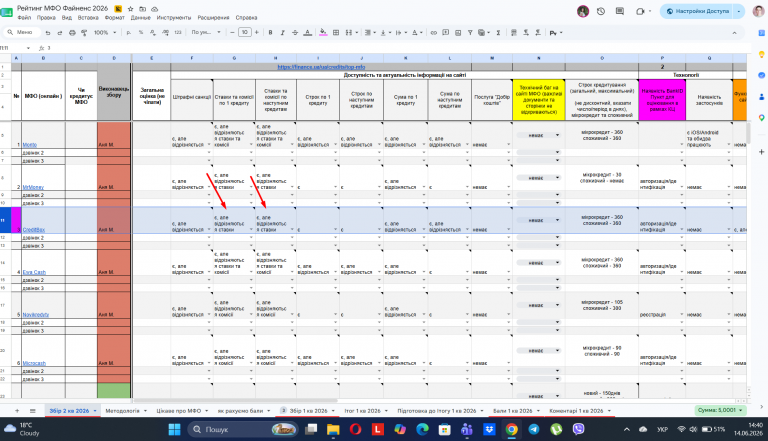Screen dimensions: 768x441
Task: Open Telegram from the taskbar
Action: [x=534, y=429]
